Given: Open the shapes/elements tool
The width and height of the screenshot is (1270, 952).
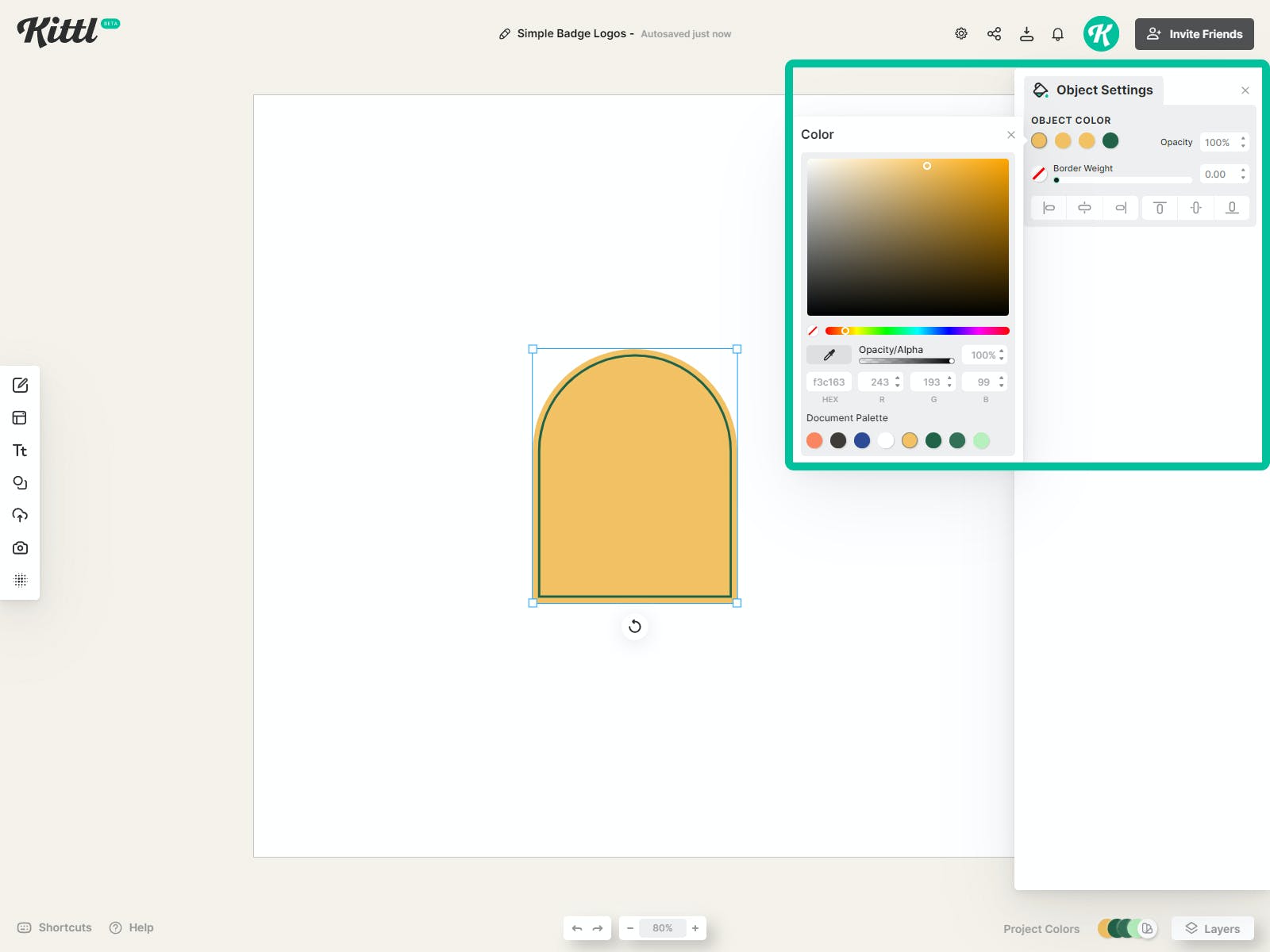Looking at the screenshot, I should 21,482.
